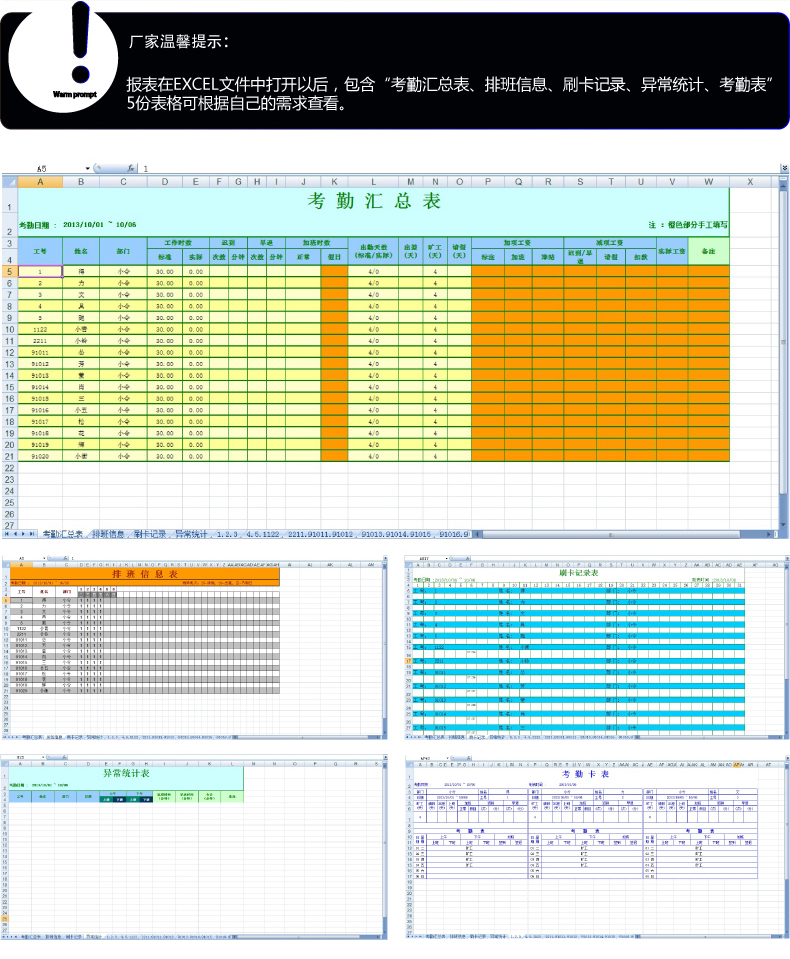Click the 考勤汇总表 title cell
Viewport: 790px width, 959px height.
tap(374, 201)
